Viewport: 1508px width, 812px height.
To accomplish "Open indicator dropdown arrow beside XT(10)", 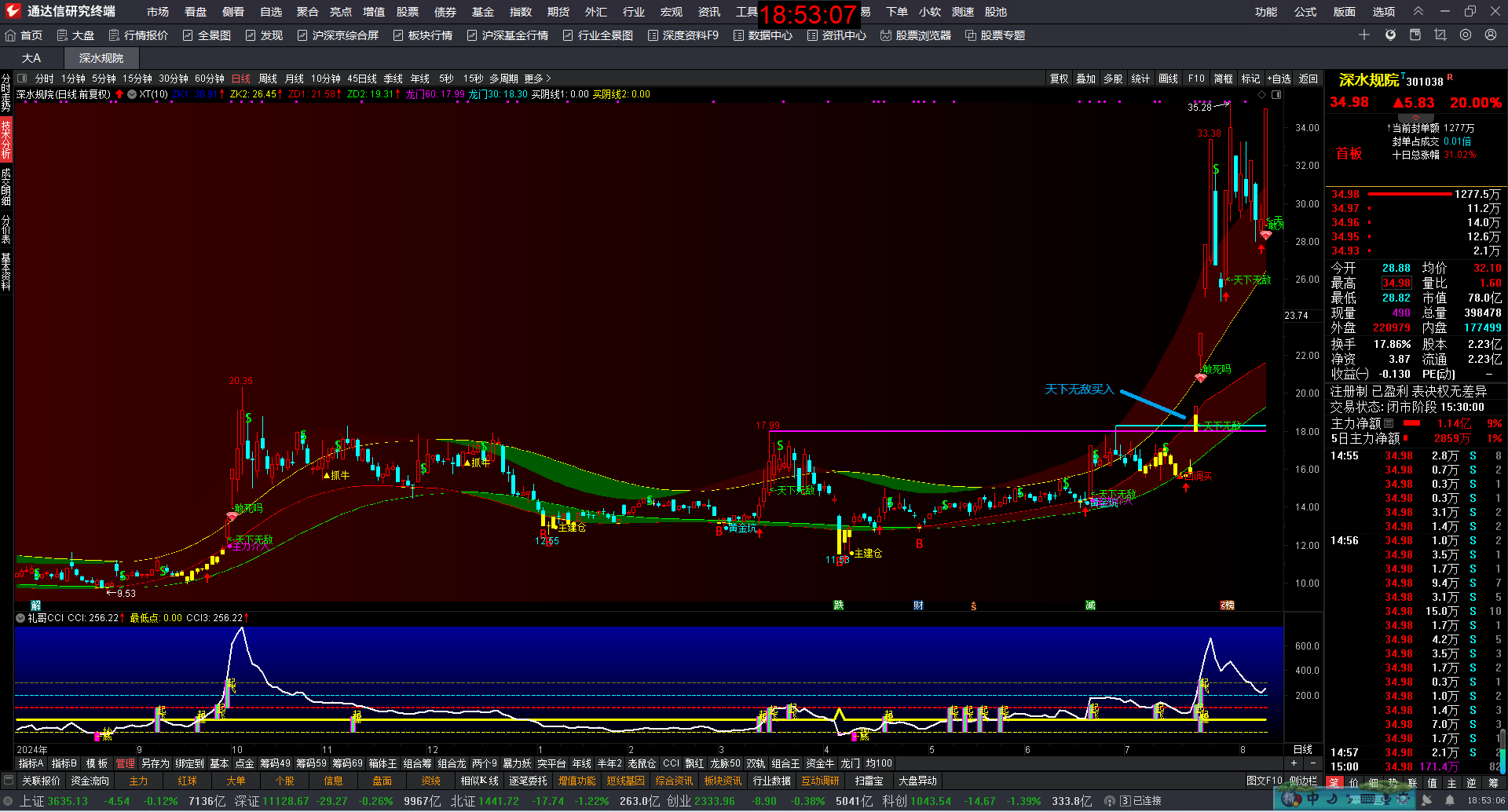I will (x=132, y=94).
